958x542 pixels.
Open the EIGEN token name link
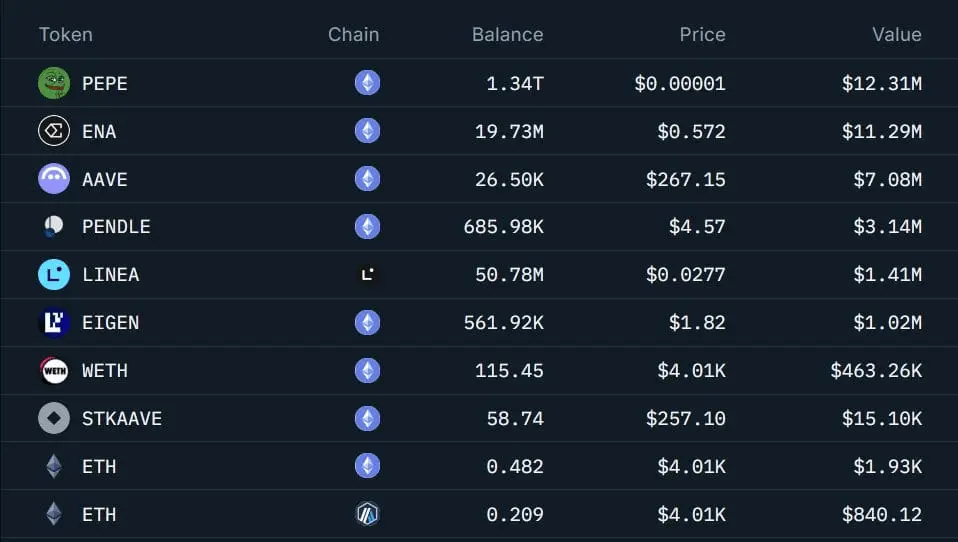tap(111, 323)
